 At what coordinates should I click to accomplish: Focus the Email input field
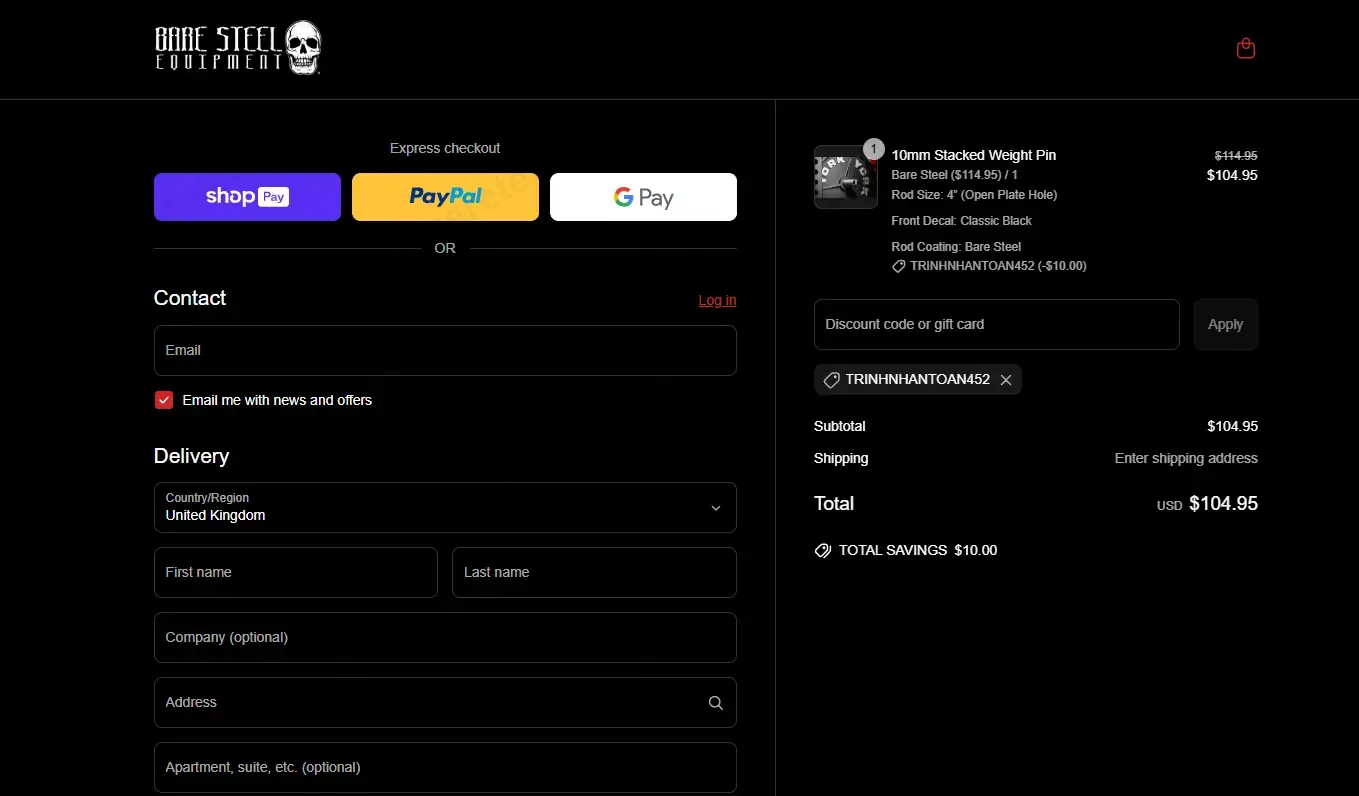(x=445, y=350)
